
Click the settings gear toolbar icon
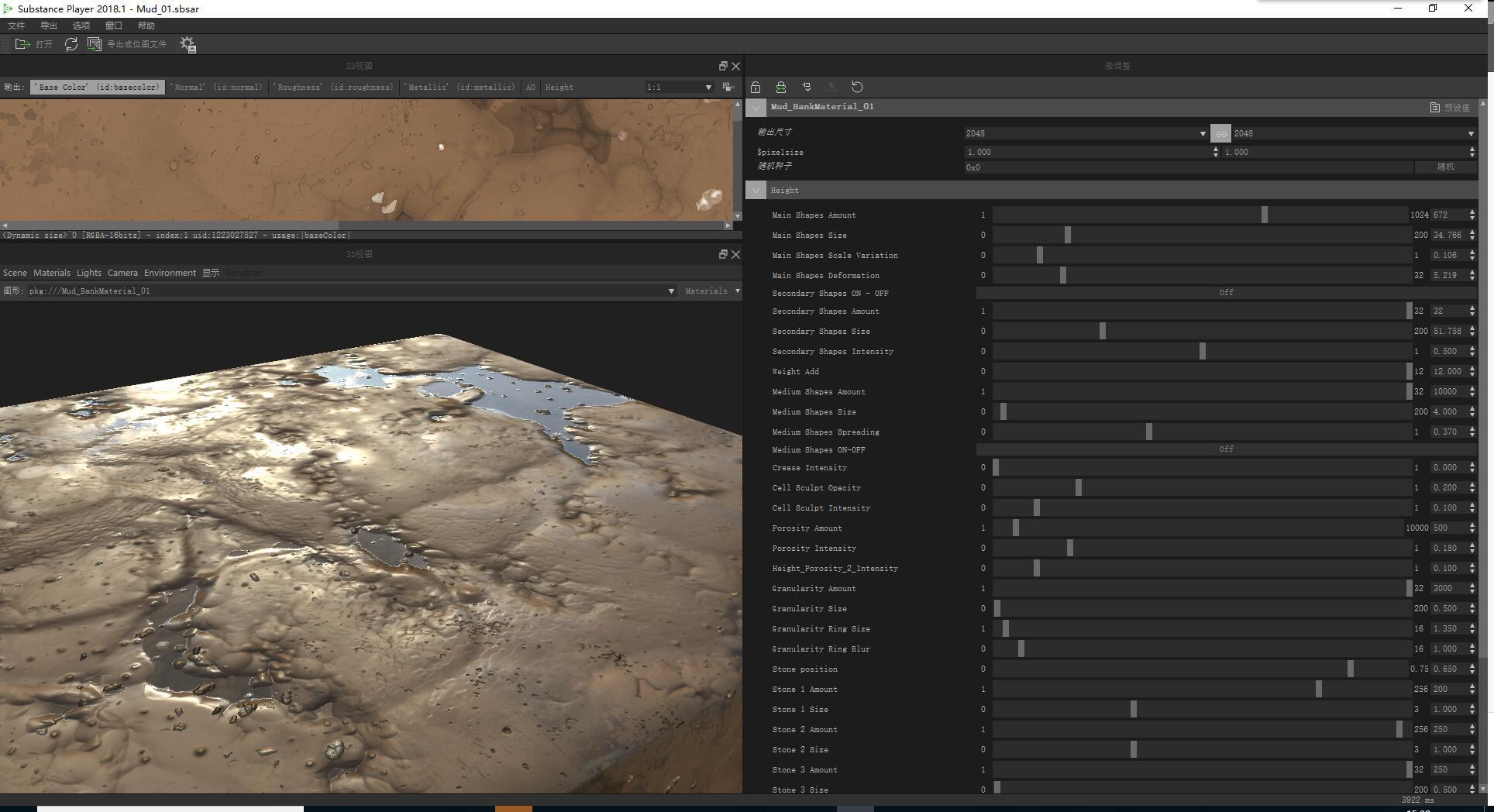188,44
